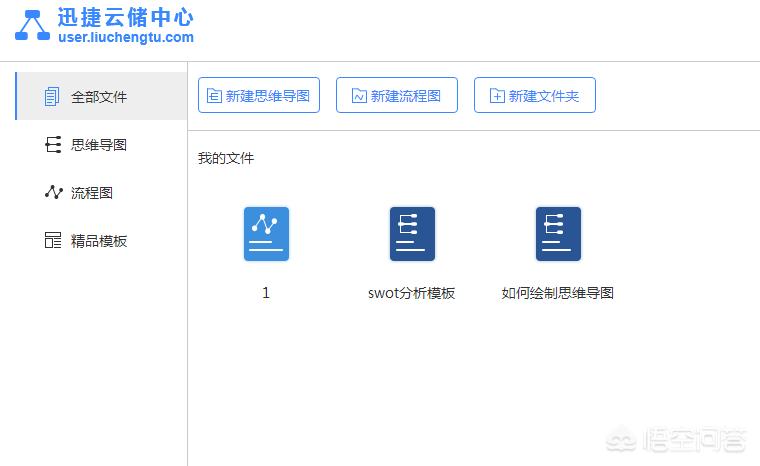Click the template layout icon beside 精品模板
760x466 pixels.
click(53, 240)
